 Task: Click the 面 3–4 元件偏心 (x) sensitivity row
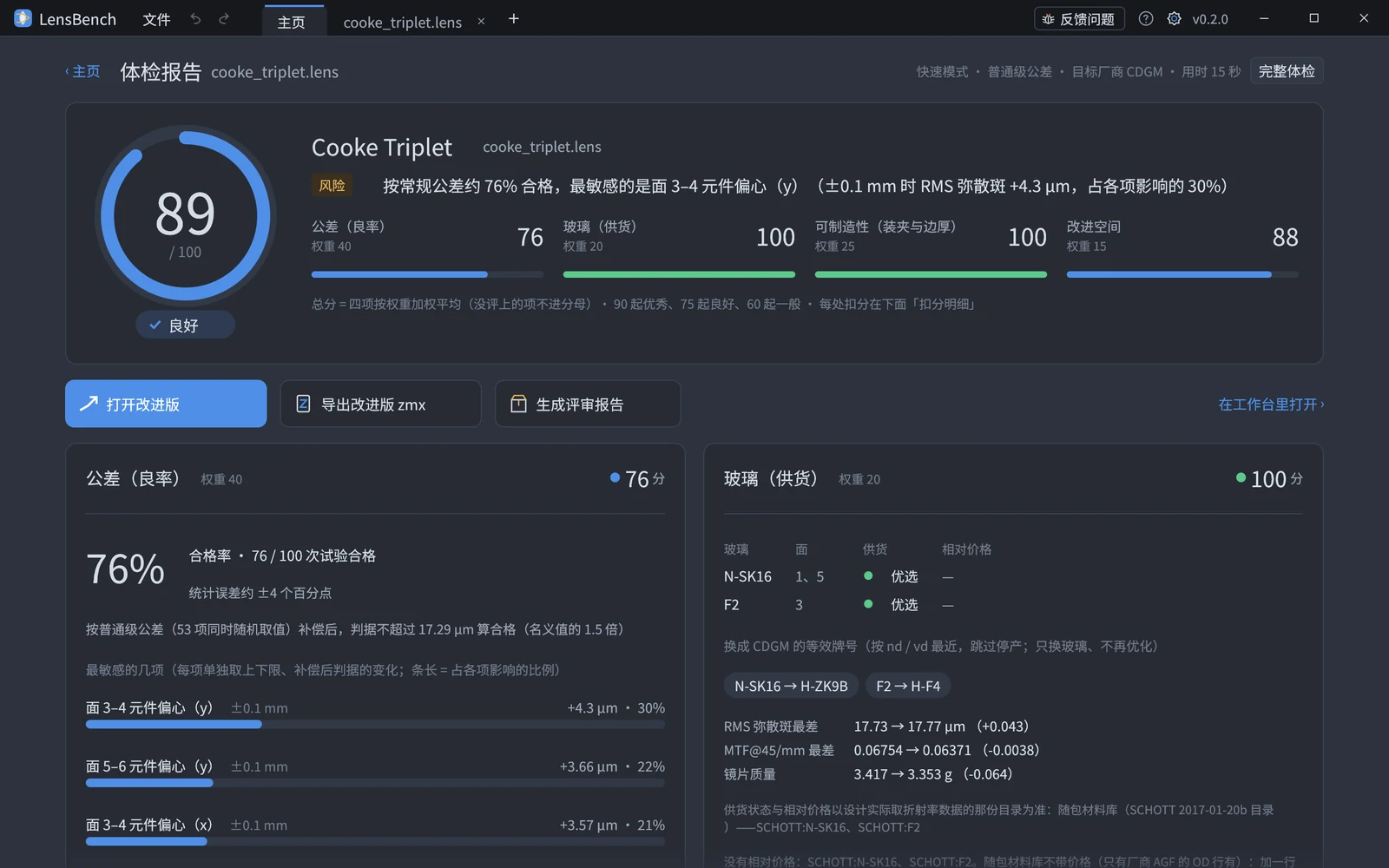(x=375, y=832)
